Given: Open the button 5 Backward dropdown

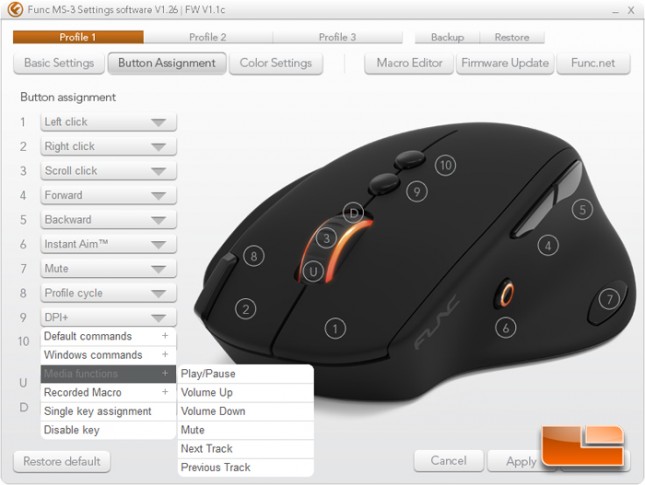Looking at the screenshot, I should click(x=109, y=220).
